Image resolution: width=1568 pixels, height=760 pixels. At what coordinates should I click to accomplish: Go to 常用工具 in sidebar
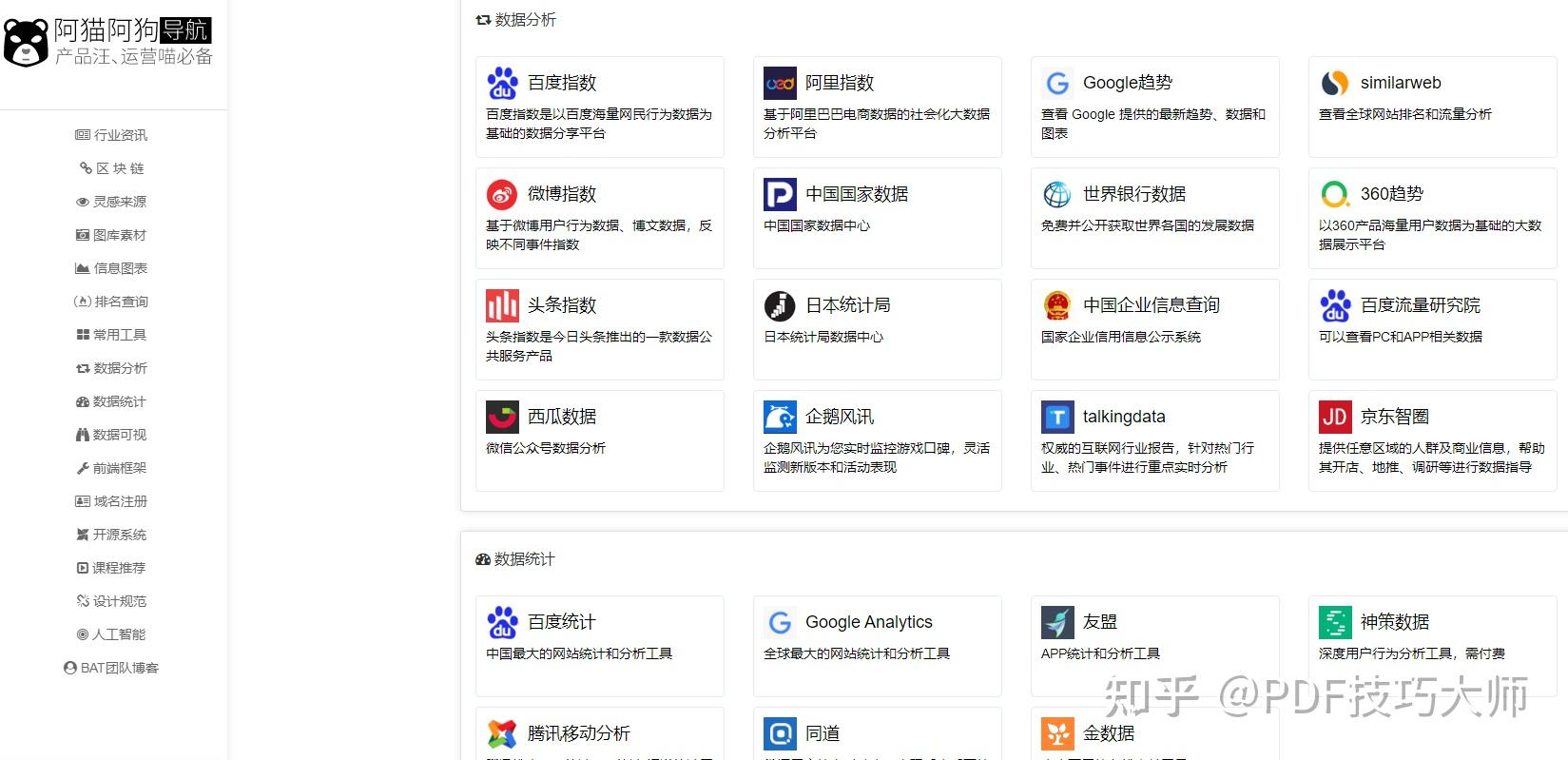(x=111, y=335)
